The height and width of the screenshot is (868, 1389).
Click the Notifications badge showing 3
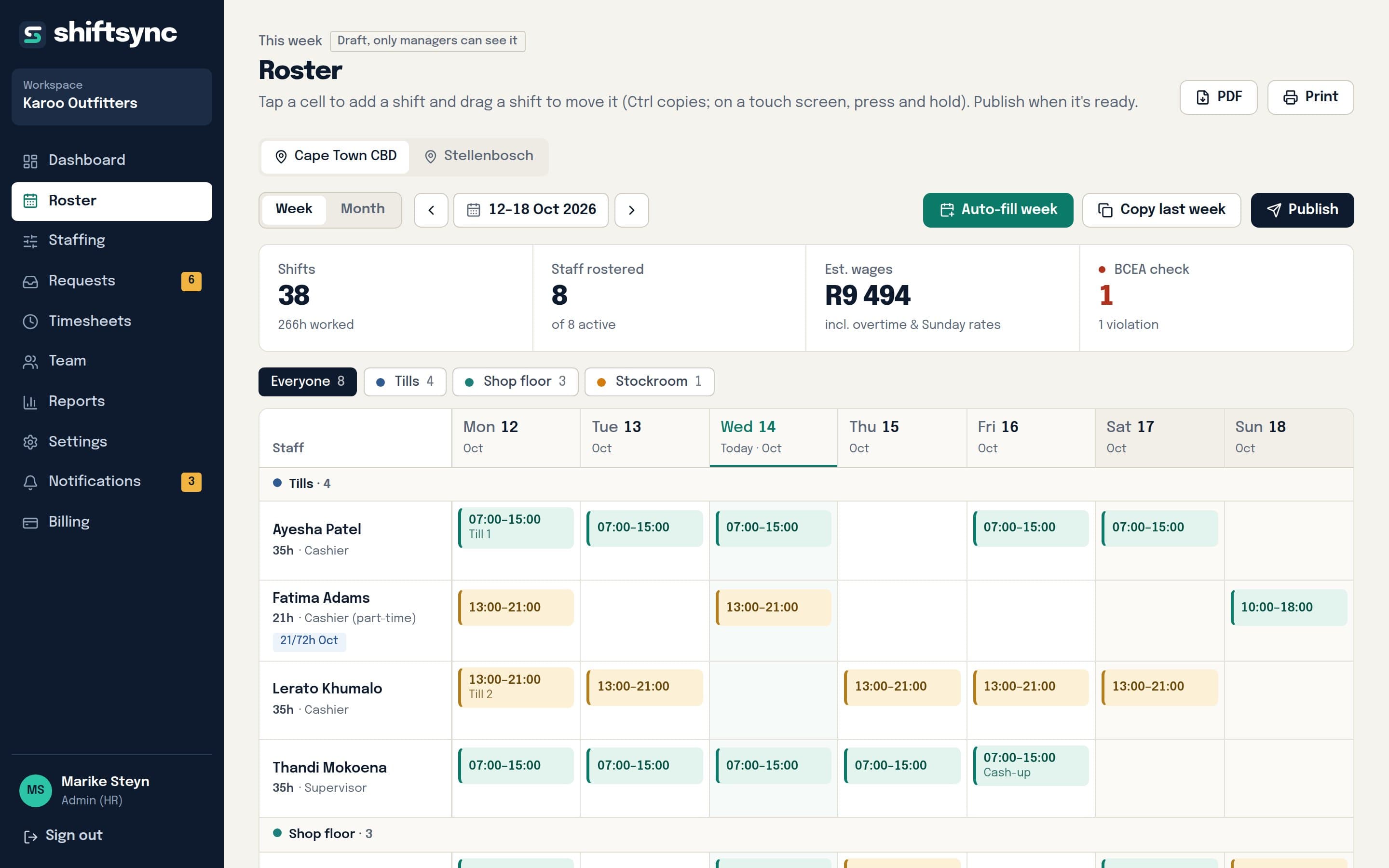pos(191,482)
